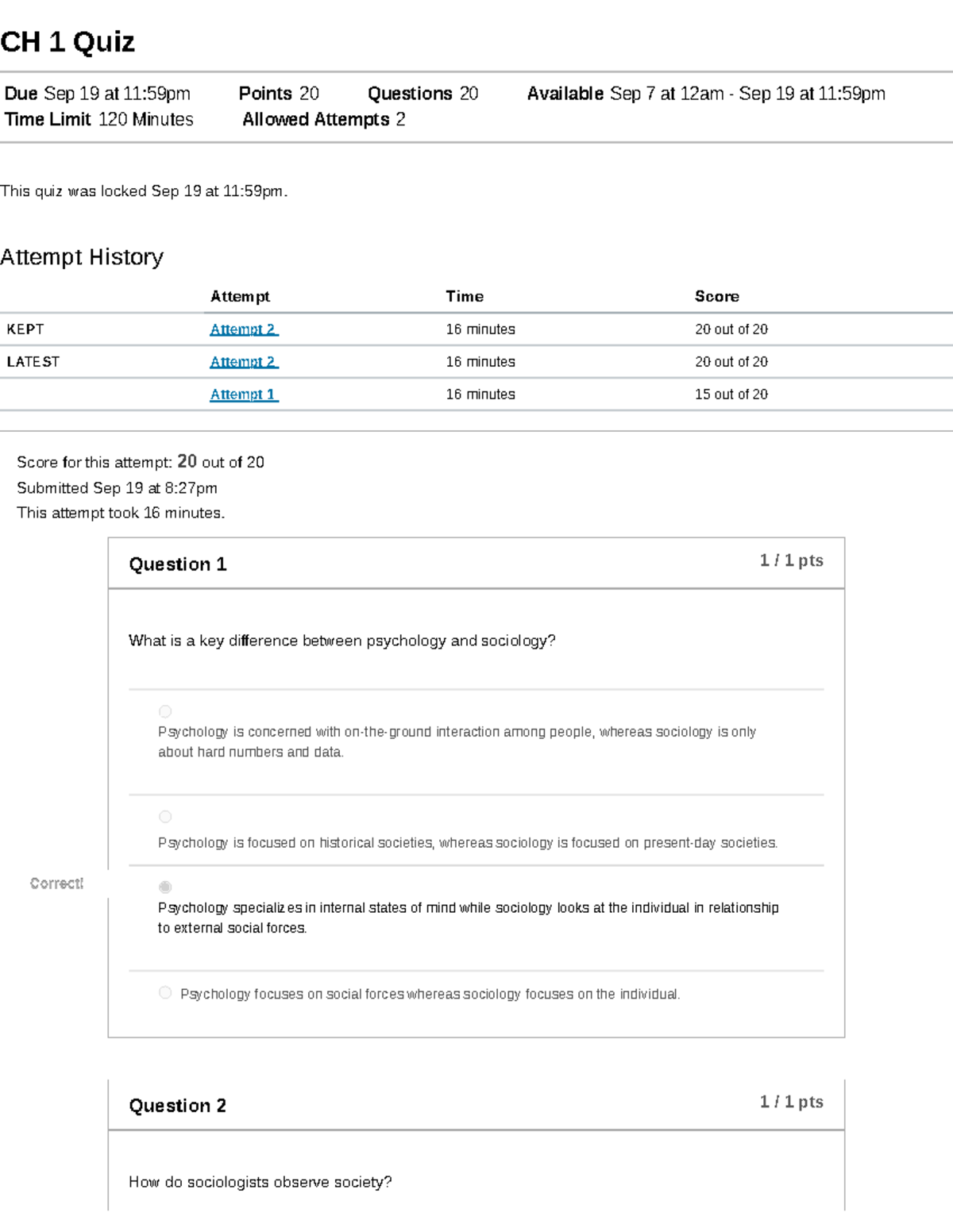This screenshot has height=1232, width=953.
Task: Click the 'Attempt History' heading
Action: pyautogui.click(x=82, y=257)
